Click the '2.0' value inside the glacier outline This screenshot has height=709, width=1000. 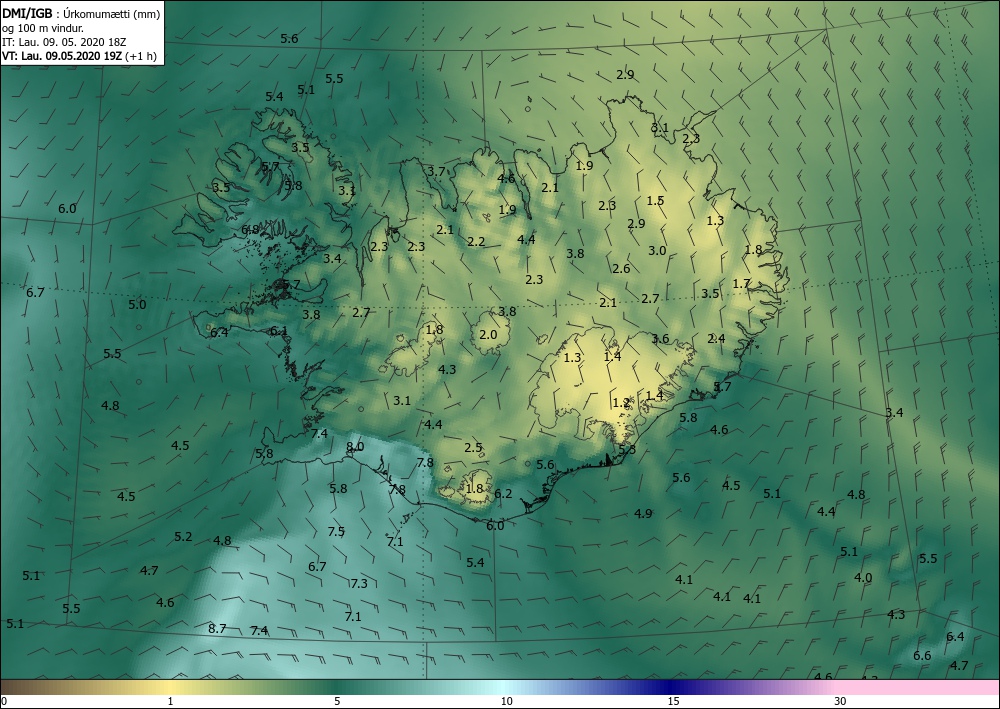pyautogui.click(x=488, y=334)
